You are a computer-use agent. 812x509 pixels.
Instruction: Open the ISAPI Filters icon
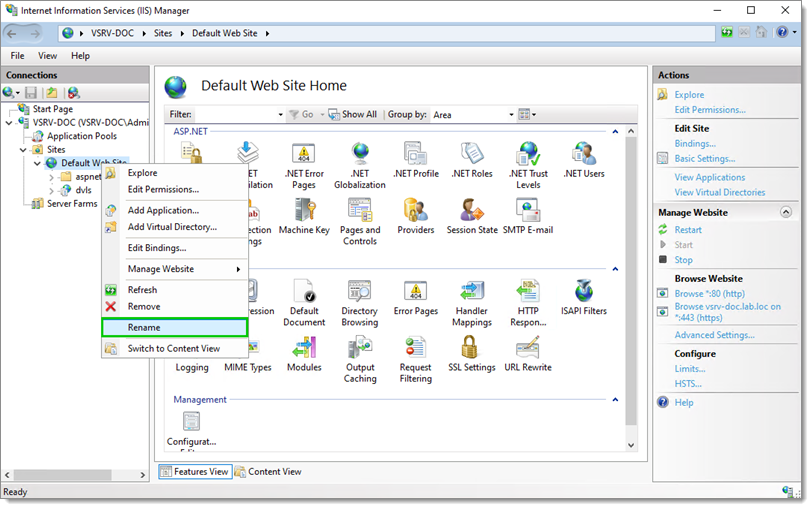[584, 297]
